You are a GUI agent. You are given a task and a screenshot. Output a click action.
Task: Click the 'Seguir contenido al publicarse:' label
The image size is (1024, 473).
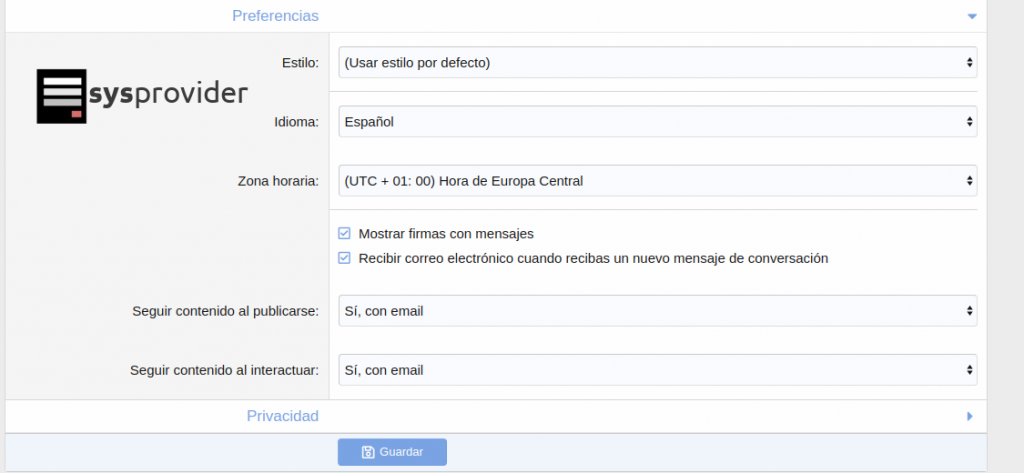pyautogui.click(x=225, y=311)
